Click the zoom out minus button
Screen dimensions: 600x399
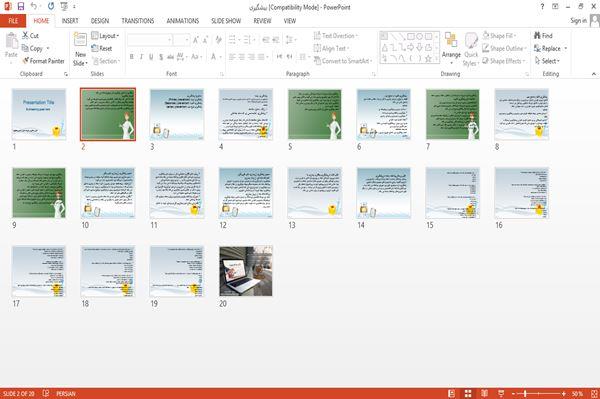514,393
